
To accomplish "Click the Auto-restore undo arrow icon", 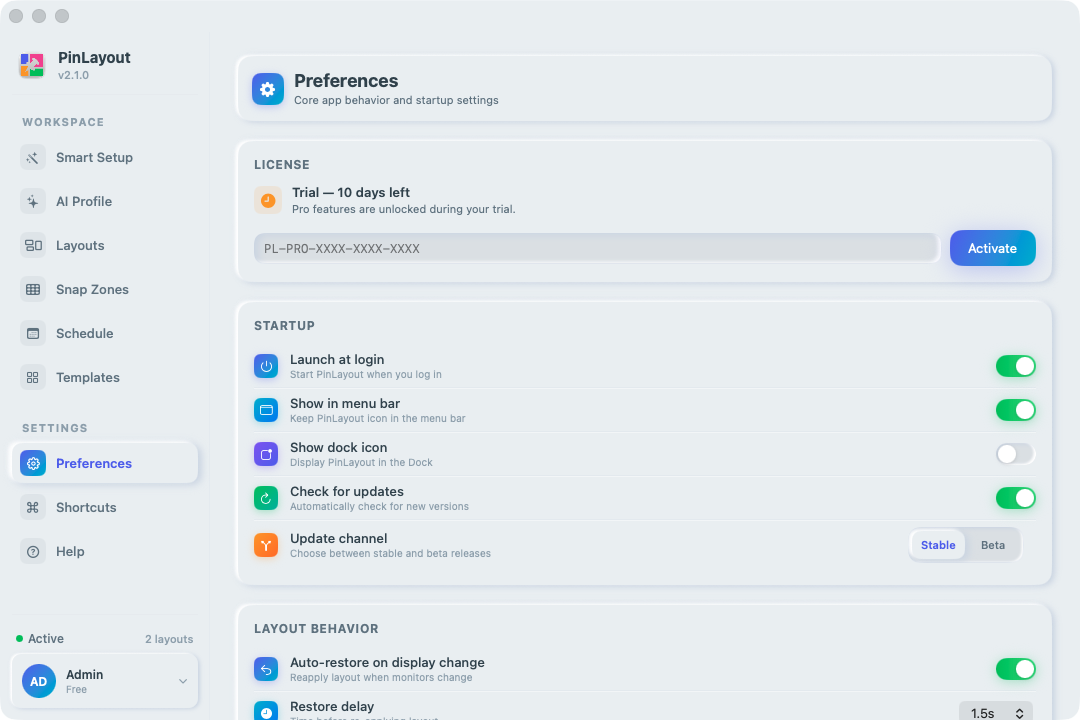I will click(266, 670).
